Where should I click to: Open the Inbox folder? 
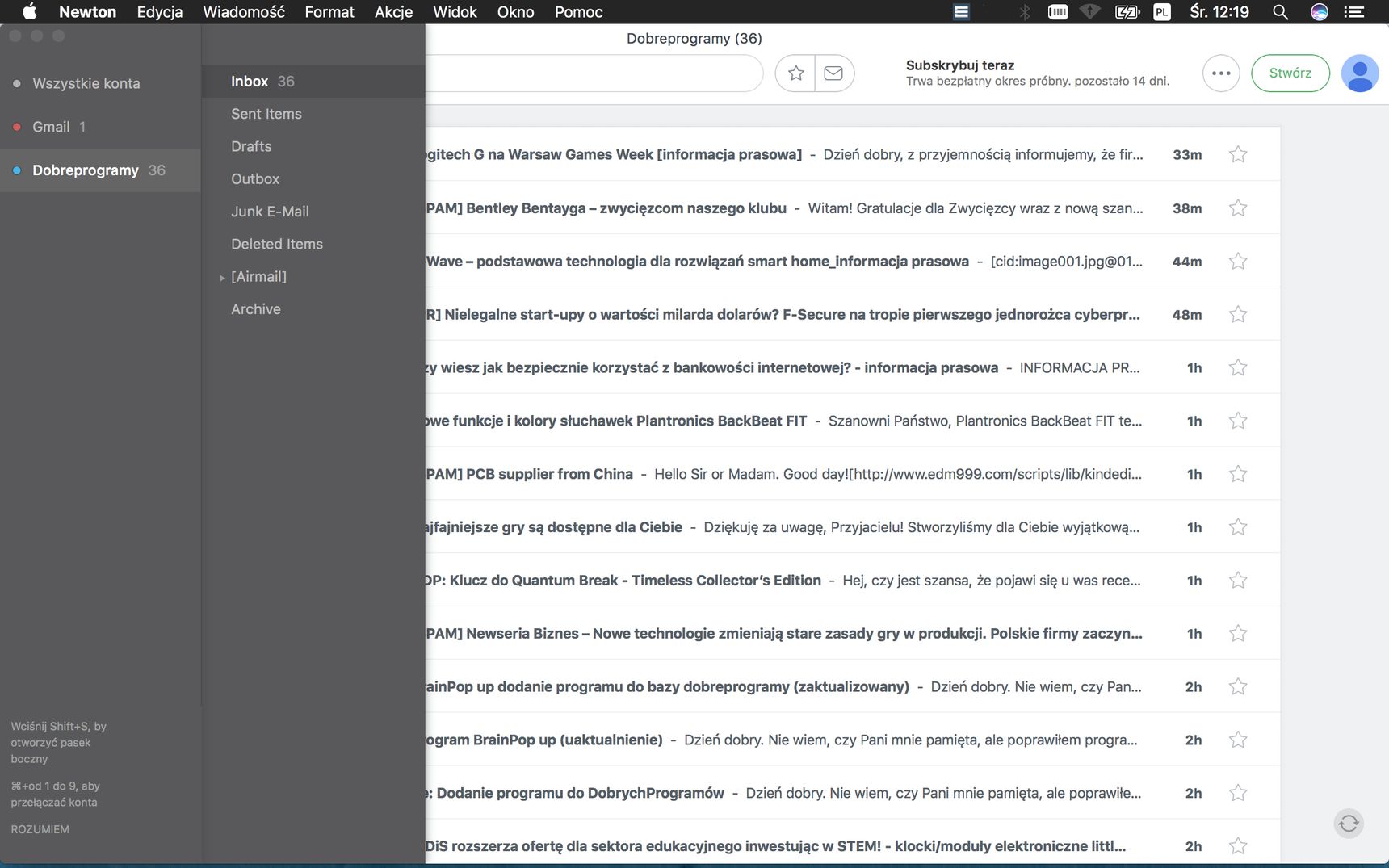(x=313, y=82)
